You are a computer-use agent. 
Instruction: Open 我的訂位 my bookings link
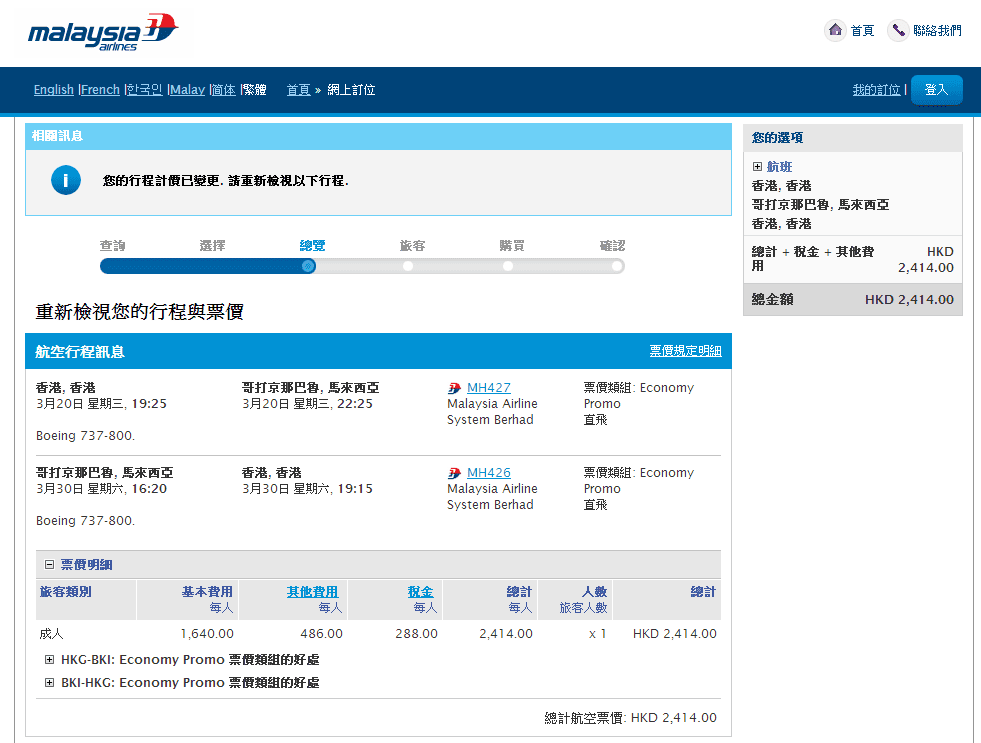tap(876, 90)
